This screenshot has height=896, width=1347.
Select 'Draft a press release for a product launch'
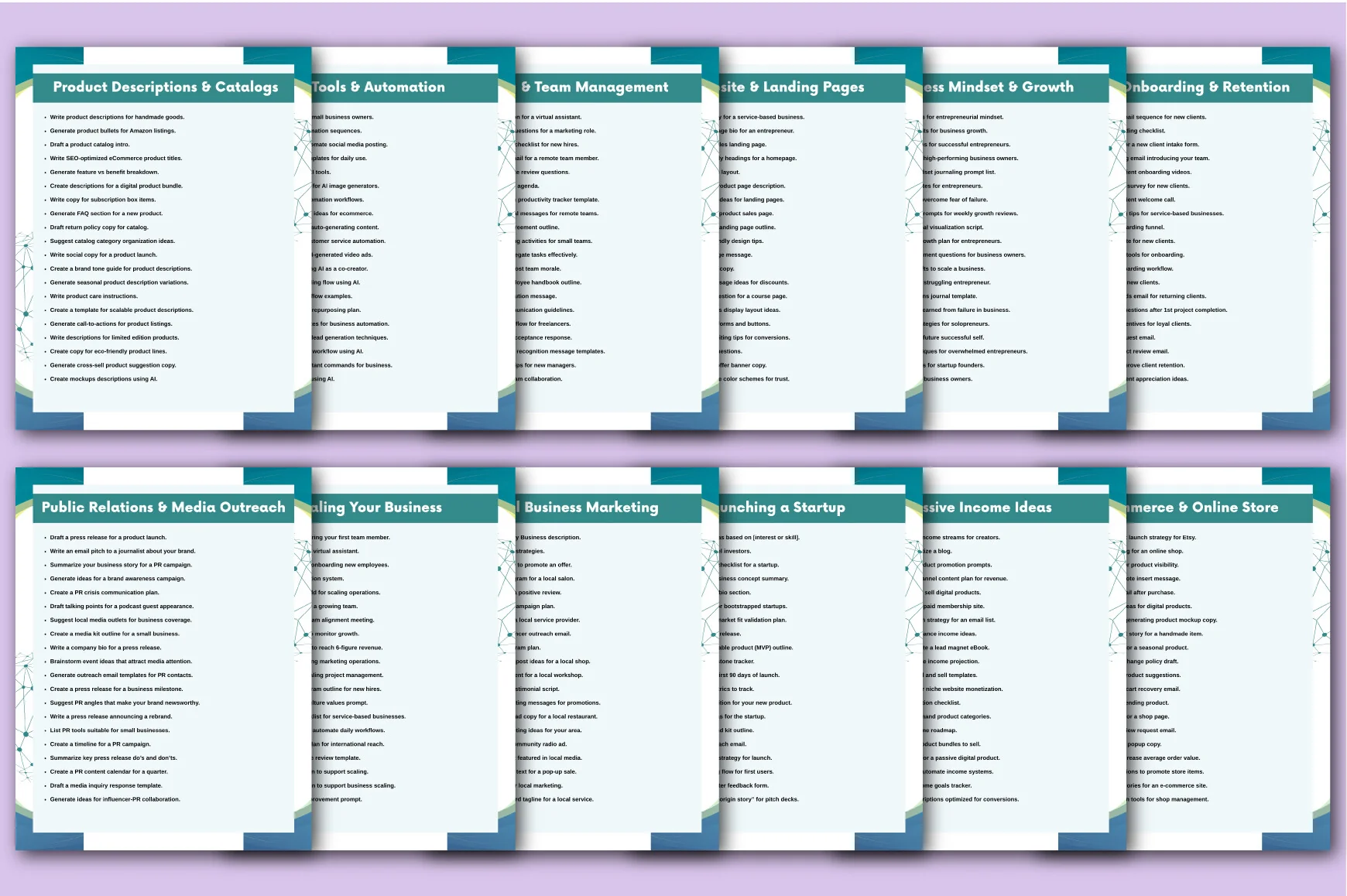click(108, 537)
